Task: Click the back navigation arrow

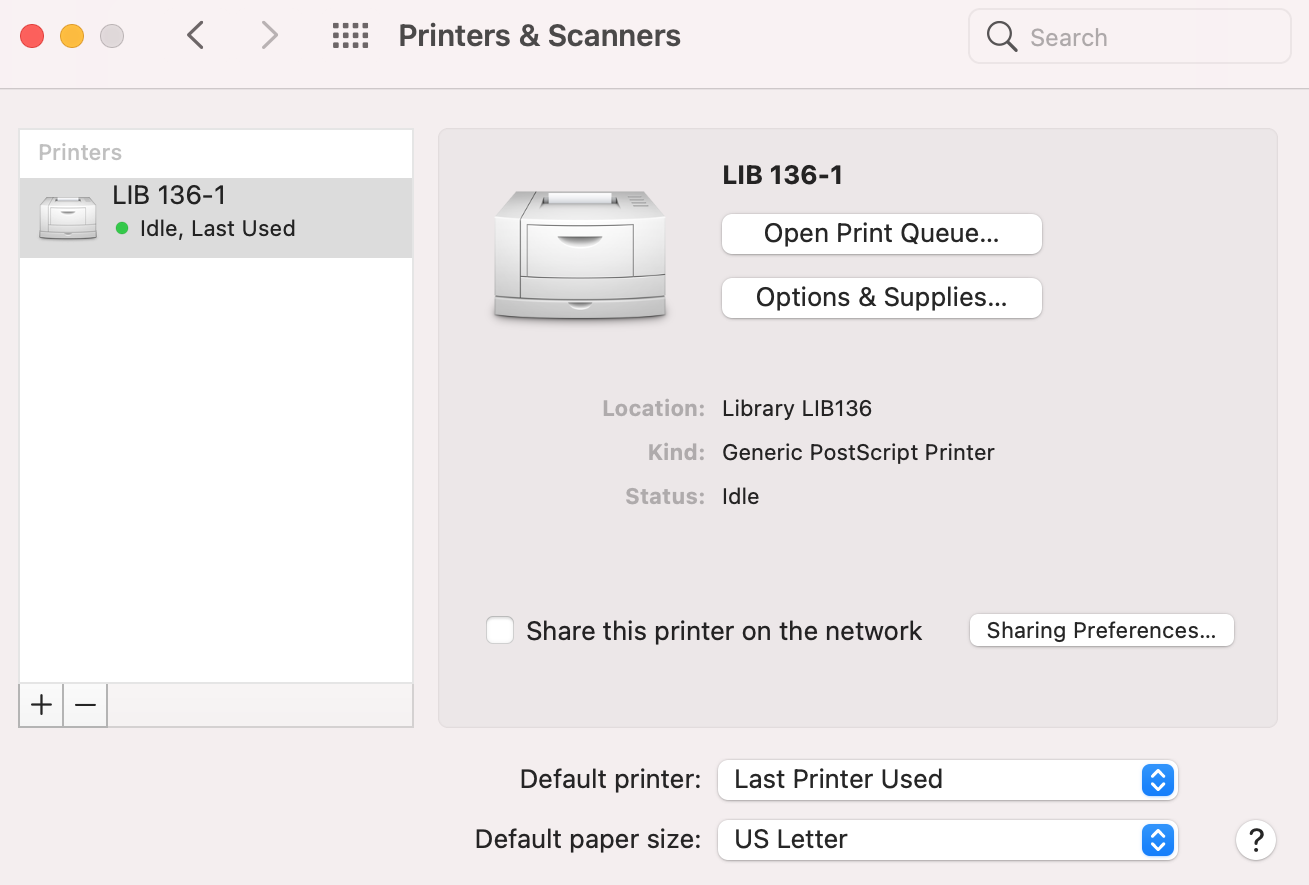Action: (x=195, y=35)
